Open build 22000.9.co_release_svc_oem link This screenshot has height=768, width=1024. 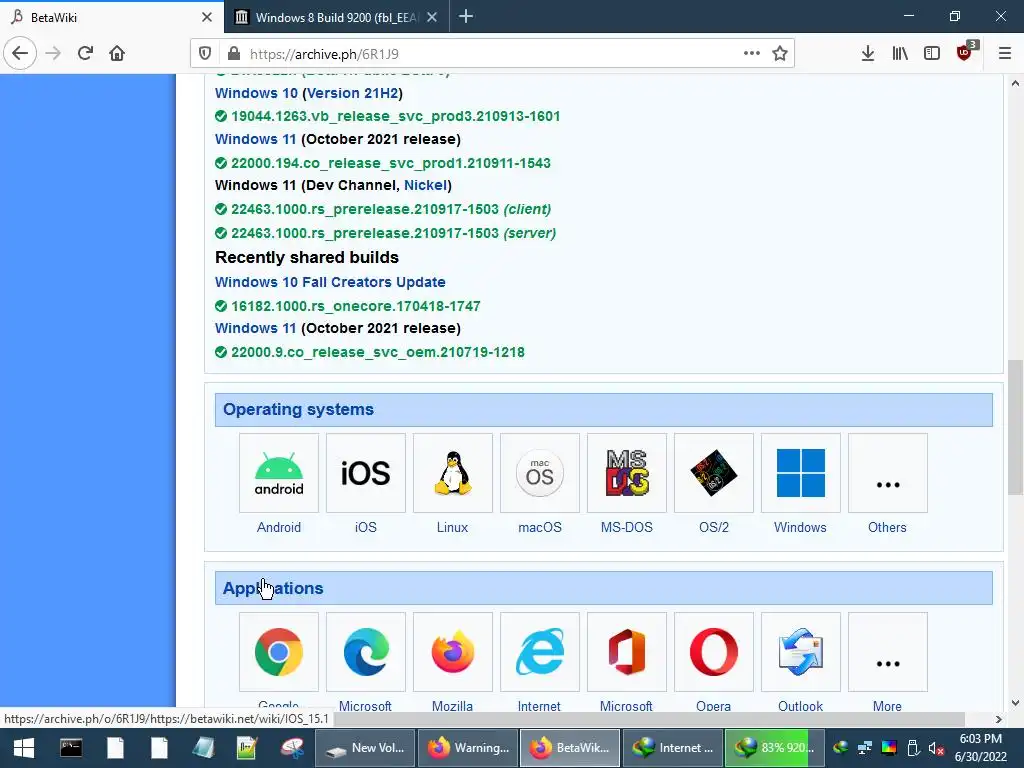pos(377,352)
